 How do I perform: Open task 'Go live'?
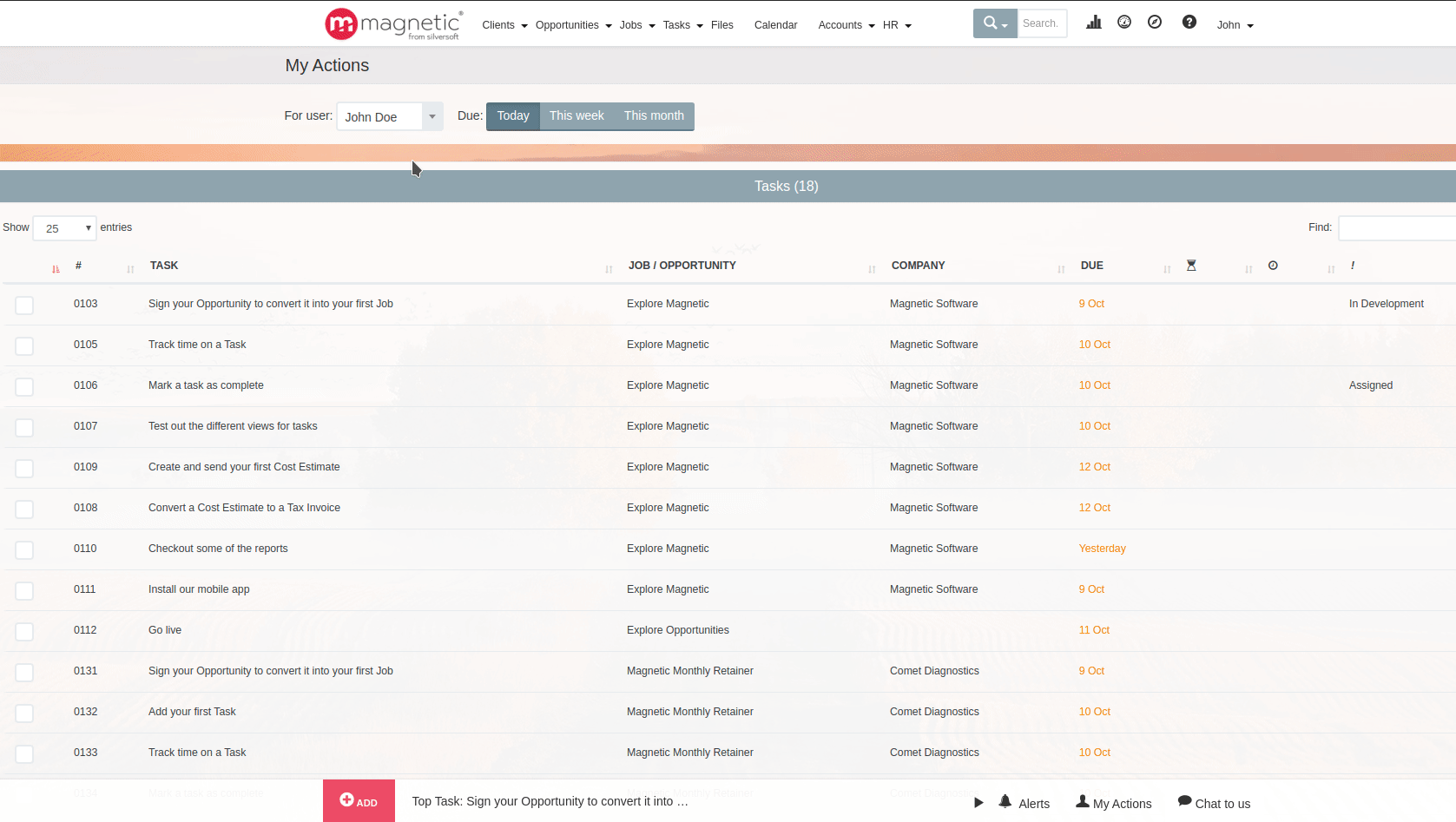[165, 630]
